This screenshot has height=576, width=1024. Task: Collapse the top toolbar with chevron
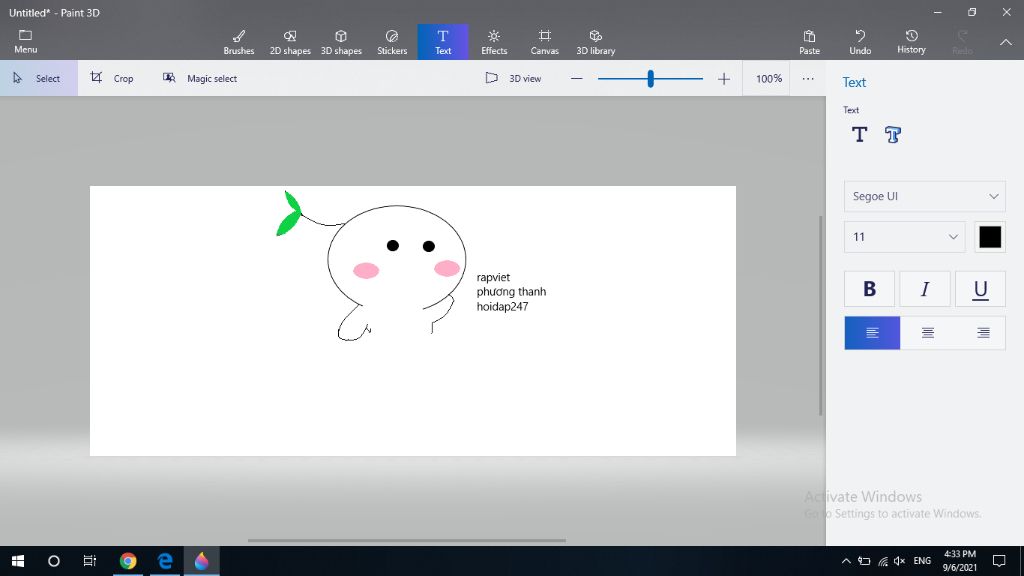[x=1006, y=42]
